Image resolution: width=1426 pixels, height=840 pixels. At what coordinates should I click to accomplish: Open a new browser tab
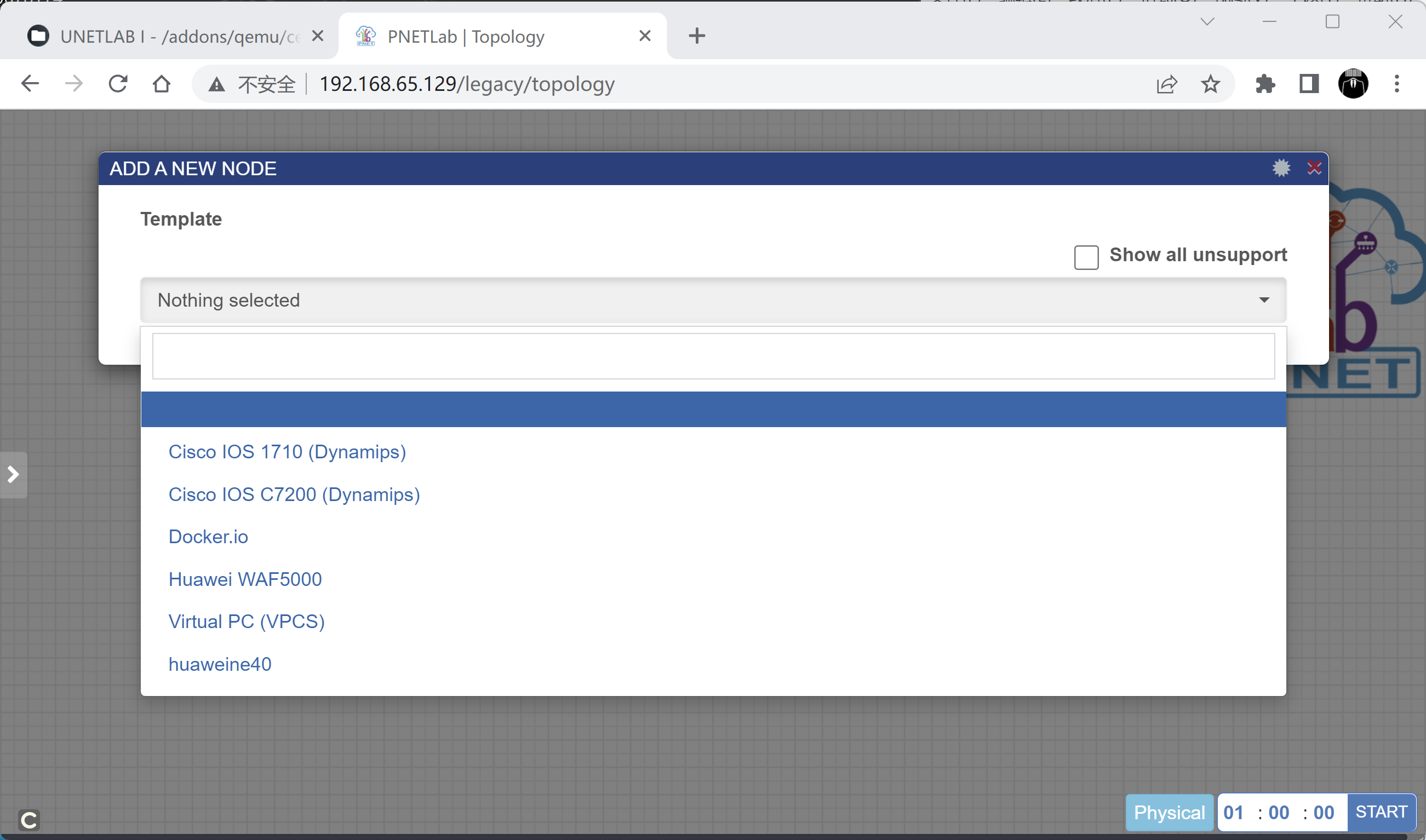pyautogui.click(x=697, y=36)
